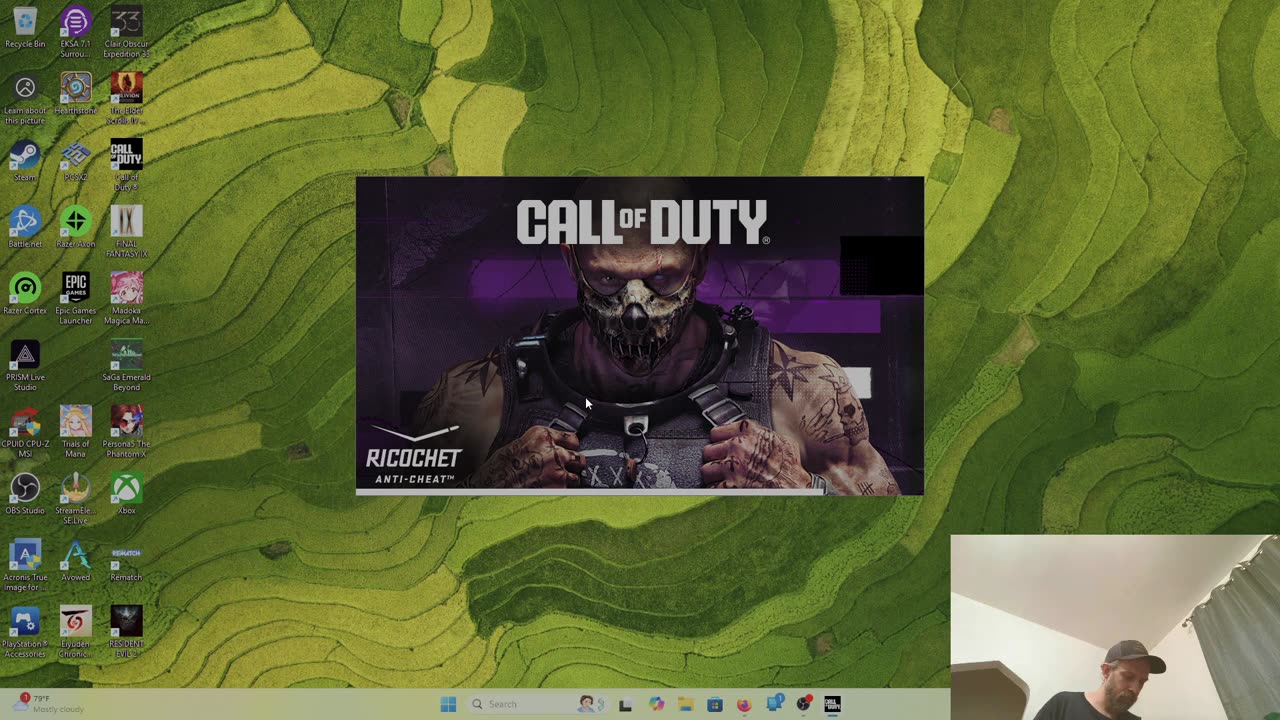Click the 'Learn about this picture' icon
Image resolution: width=1280 pixels, height=720 pixels.
(25, 99)
